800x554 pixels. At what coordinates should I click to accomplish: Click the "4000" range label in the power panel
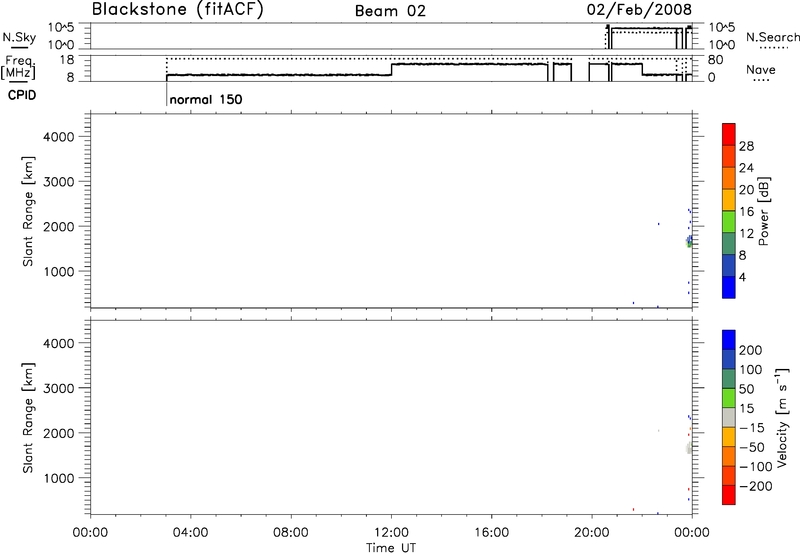59,137
